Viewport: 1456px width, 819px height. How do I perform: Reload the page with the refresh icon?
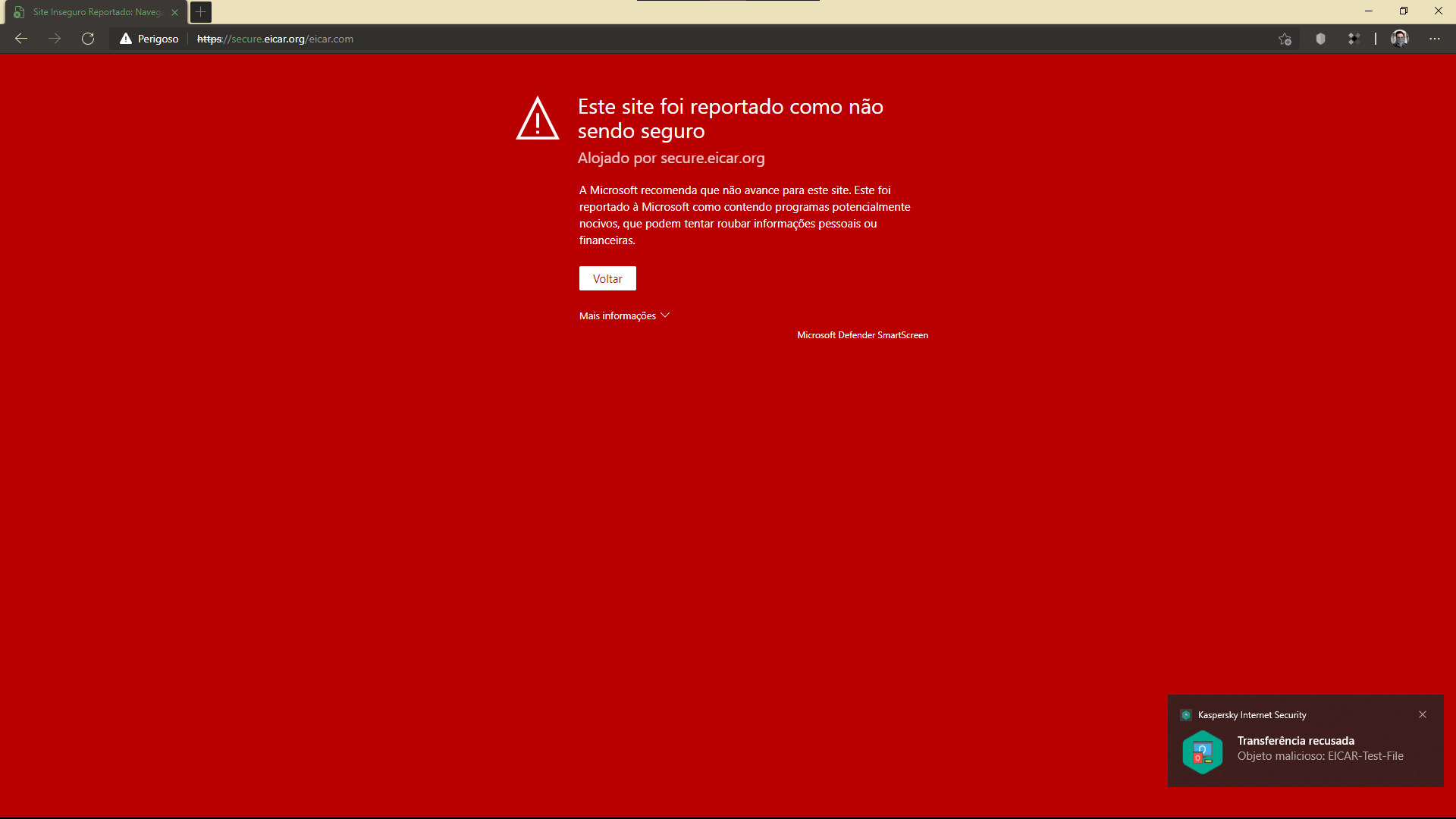coord(88,39)
